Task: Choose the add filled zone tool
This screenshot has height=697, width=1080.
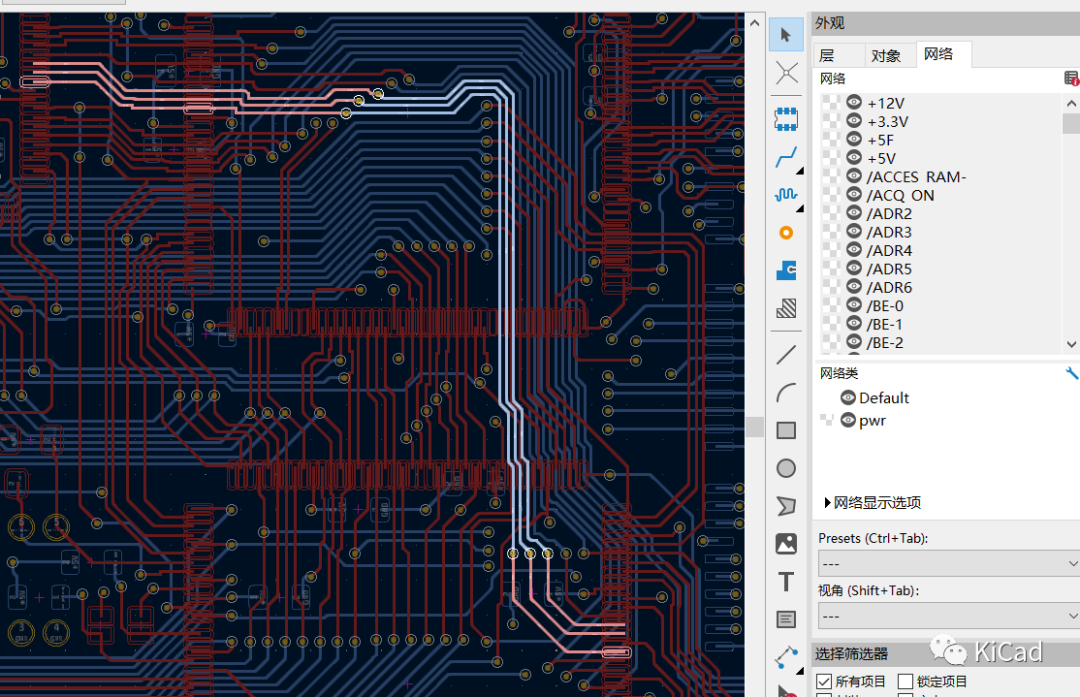Action: (786, 270)
